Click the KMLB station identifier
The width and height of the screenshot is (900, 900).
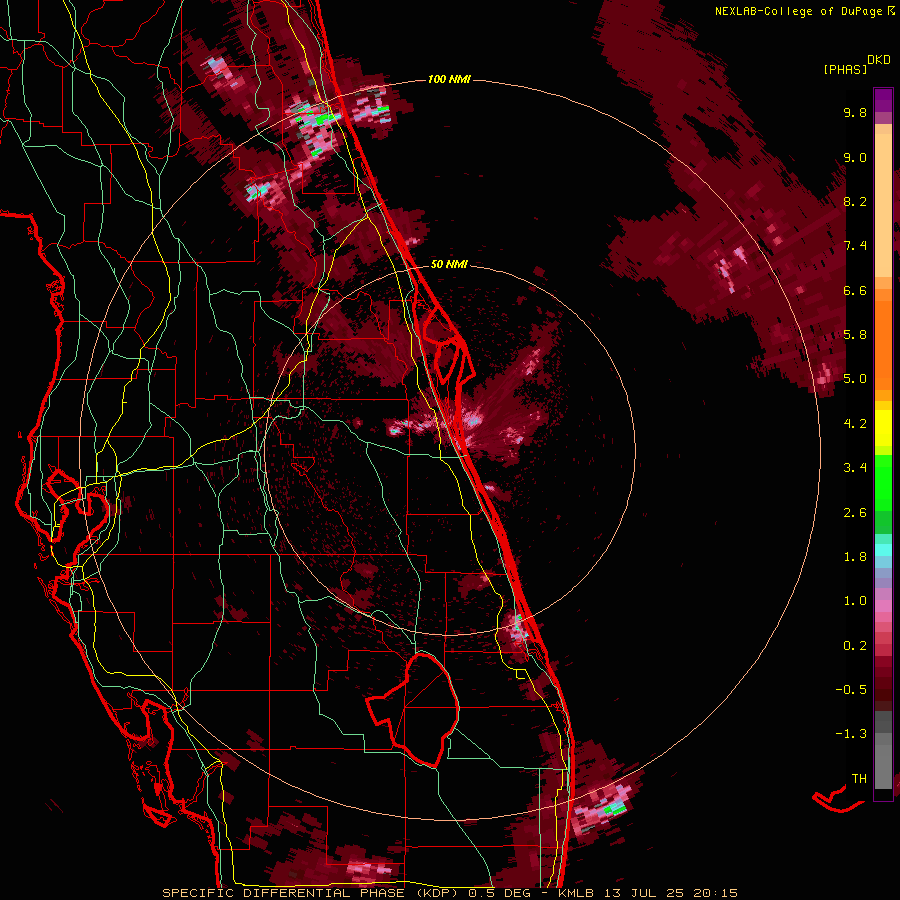pyautogui.click(x=576, y=893)
